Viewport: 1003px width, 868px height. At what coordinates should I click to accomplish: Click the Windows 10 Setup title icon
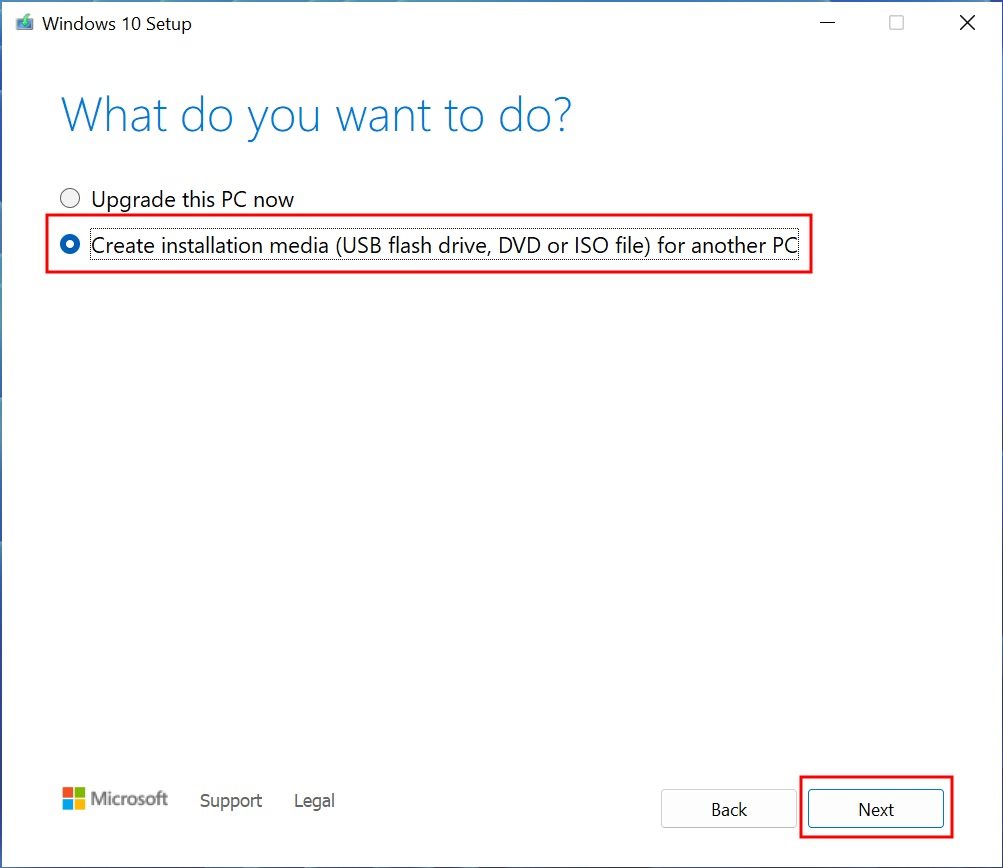point(24,23)
